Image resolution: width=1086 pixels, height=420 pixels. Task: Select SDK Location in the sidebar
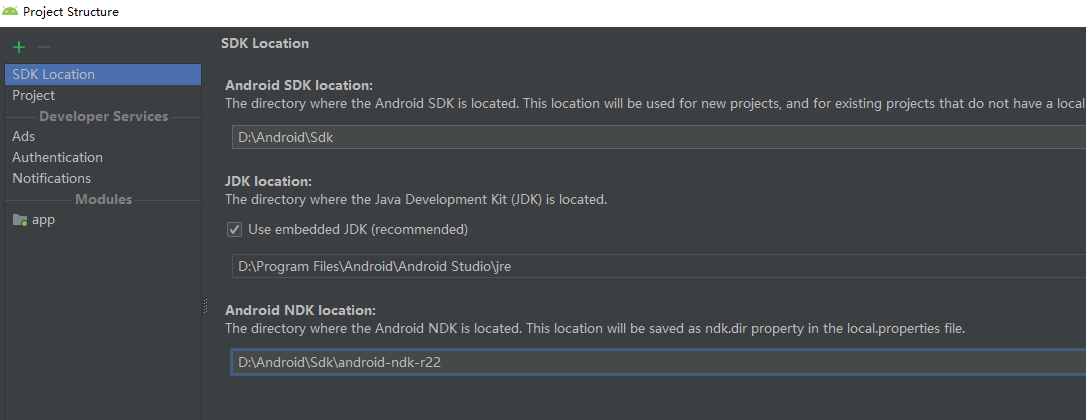click(x=54, y=74)
